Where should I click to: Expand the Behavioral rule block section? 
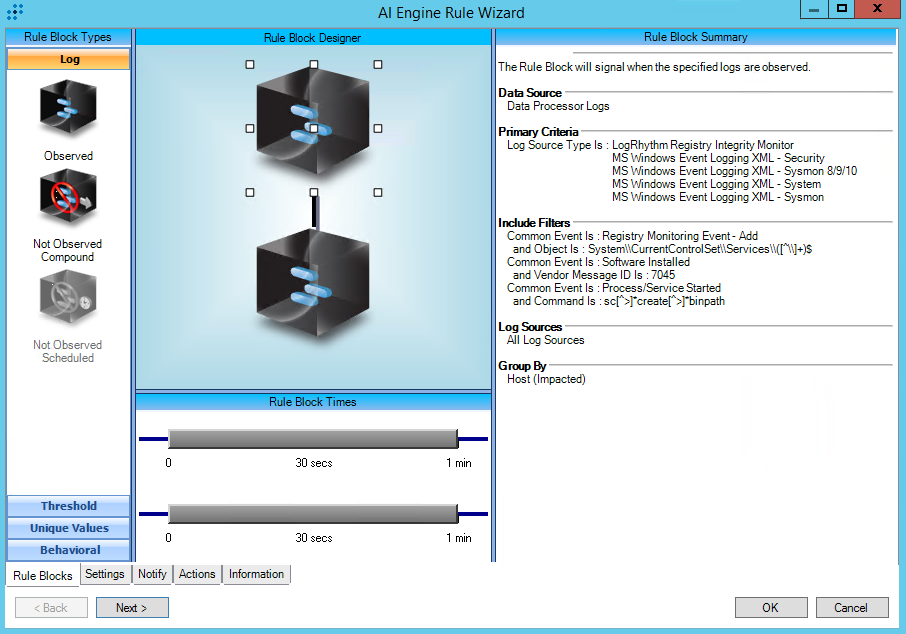(68, 550)
